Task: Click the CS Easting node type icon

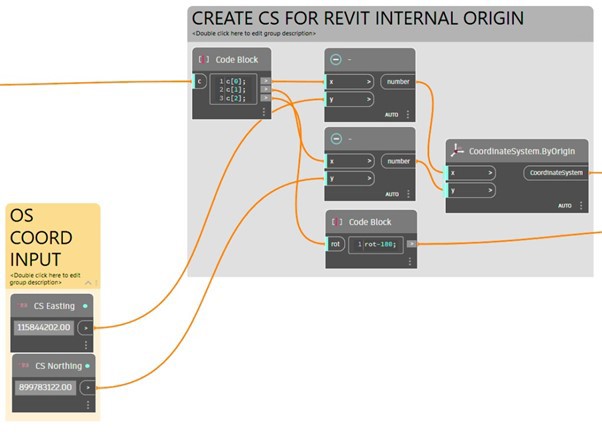Action: [x=23, y=306]
